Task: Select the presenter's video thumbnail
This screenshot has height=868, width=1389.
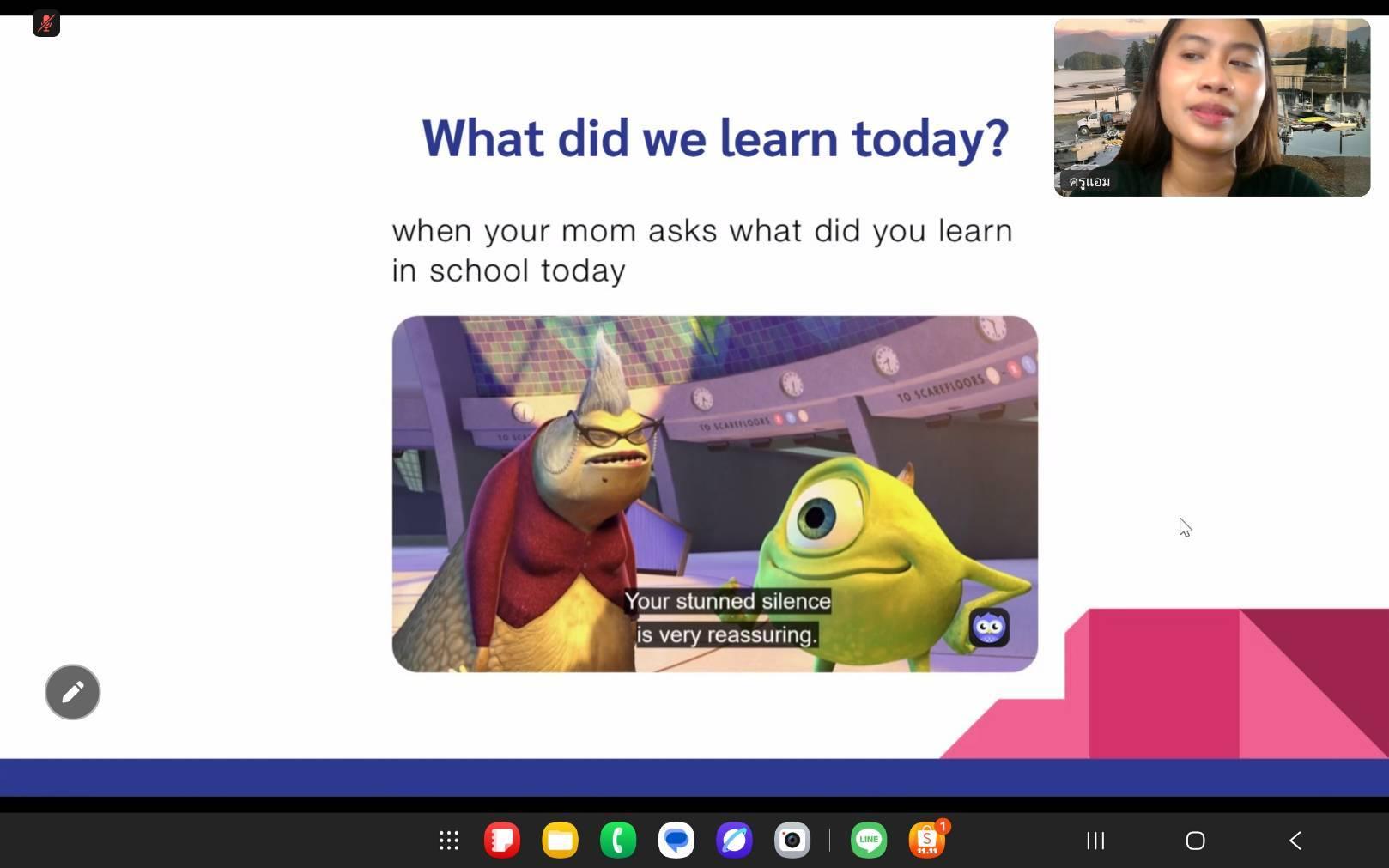Action: [x=1211, y=107]
